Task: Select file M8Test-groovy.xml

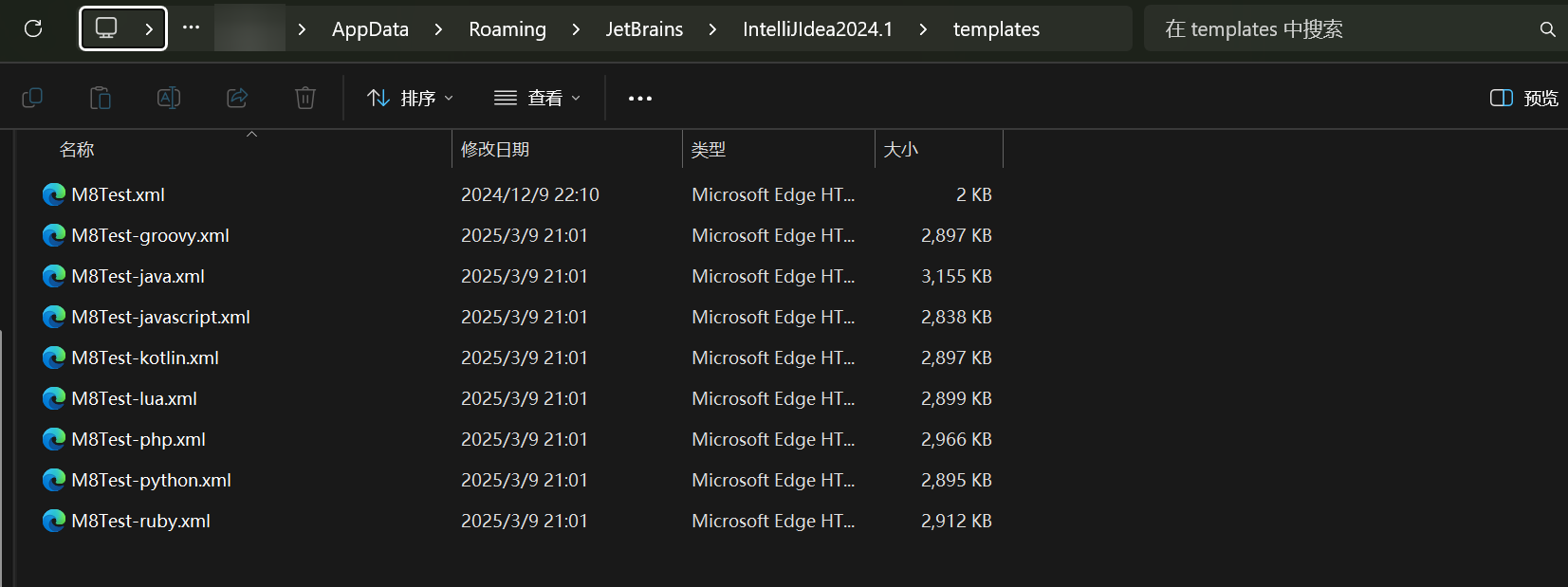Action: click(150, 235)
